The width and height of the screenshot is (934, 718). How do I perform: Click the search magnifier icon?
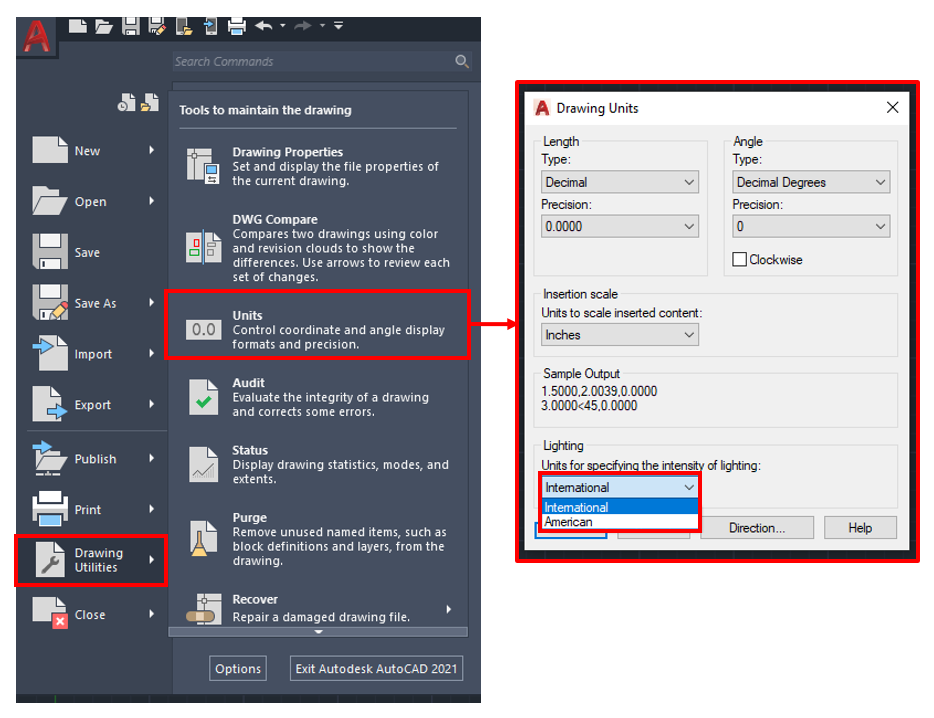point(462,61)
